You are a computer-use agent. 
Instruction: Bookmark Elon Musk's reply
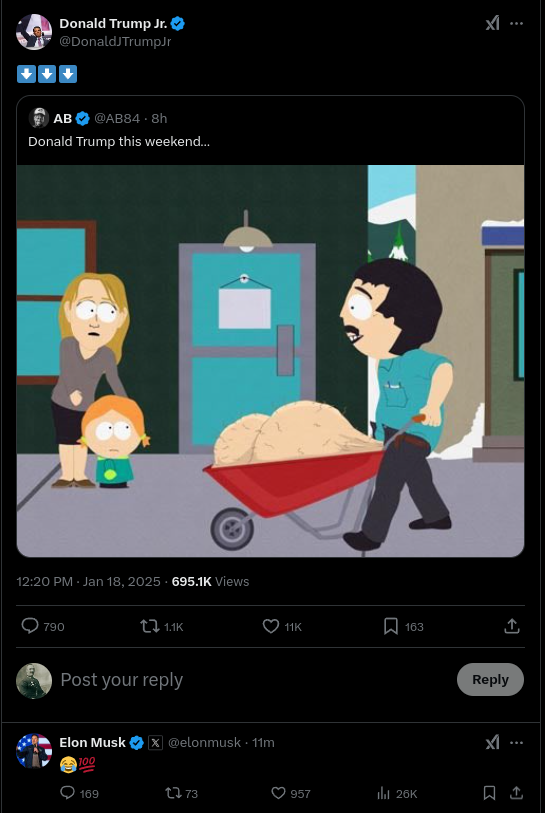tap(489, 793)
